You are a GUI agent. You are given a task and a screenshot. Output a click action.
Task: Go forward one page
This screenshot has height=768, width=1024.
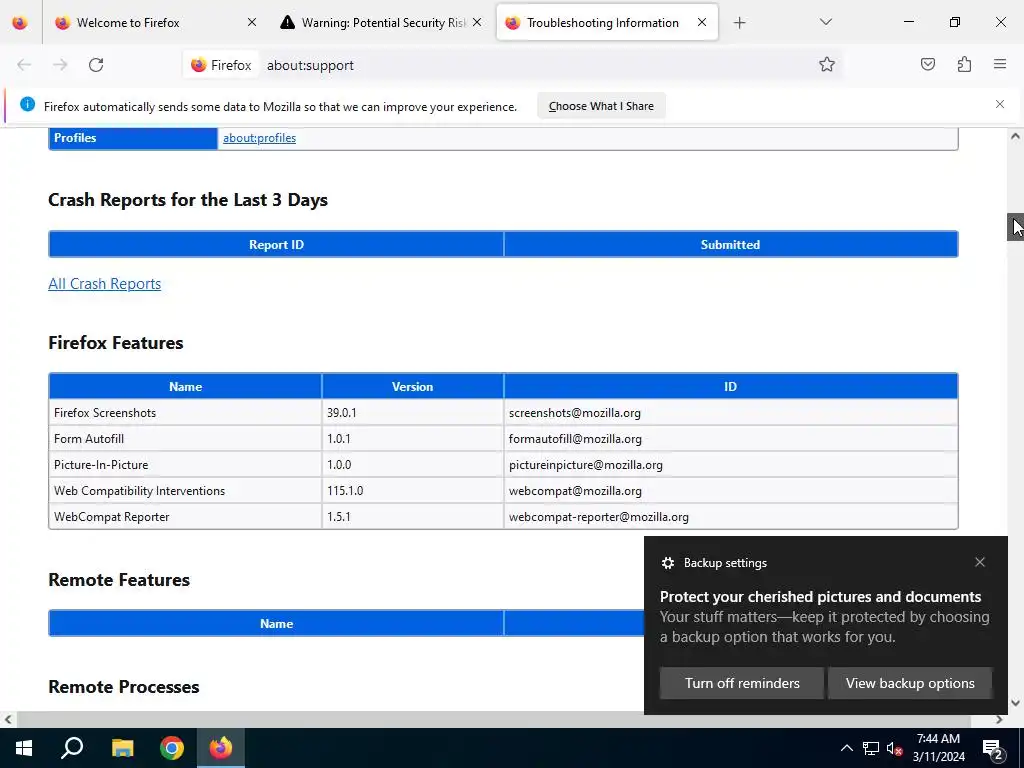(60, 65)
